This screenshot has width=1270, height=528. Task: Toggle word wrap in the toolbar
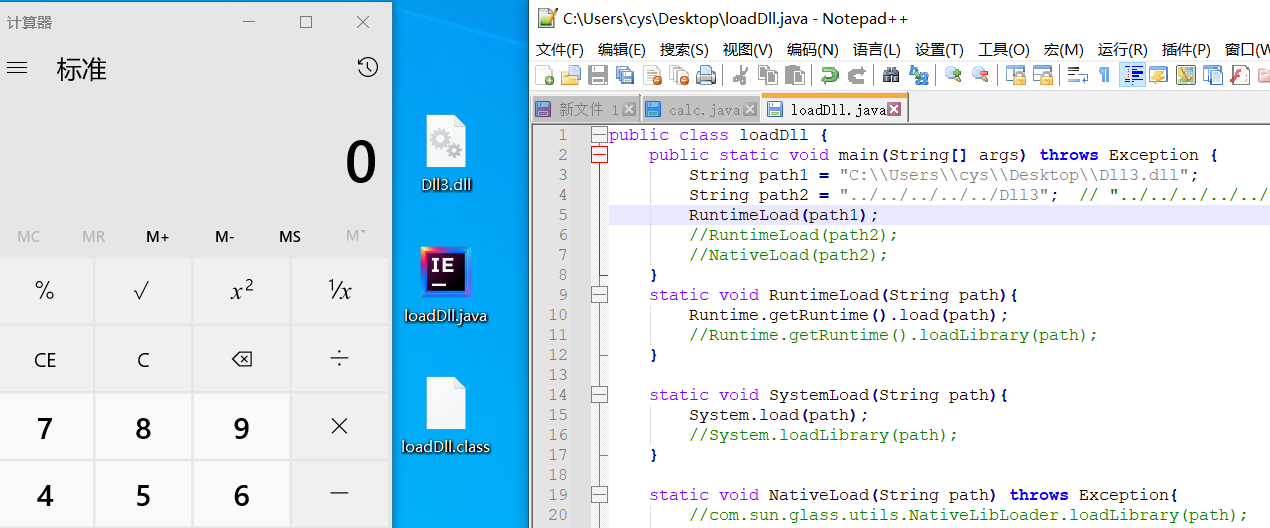tap(1077, 75)
